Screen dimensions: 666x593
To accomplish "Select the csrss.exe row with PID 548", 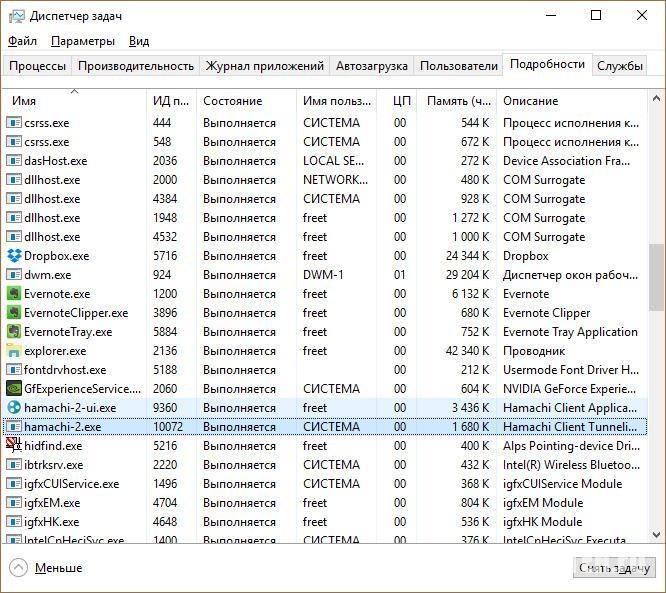I will point(325,142).
